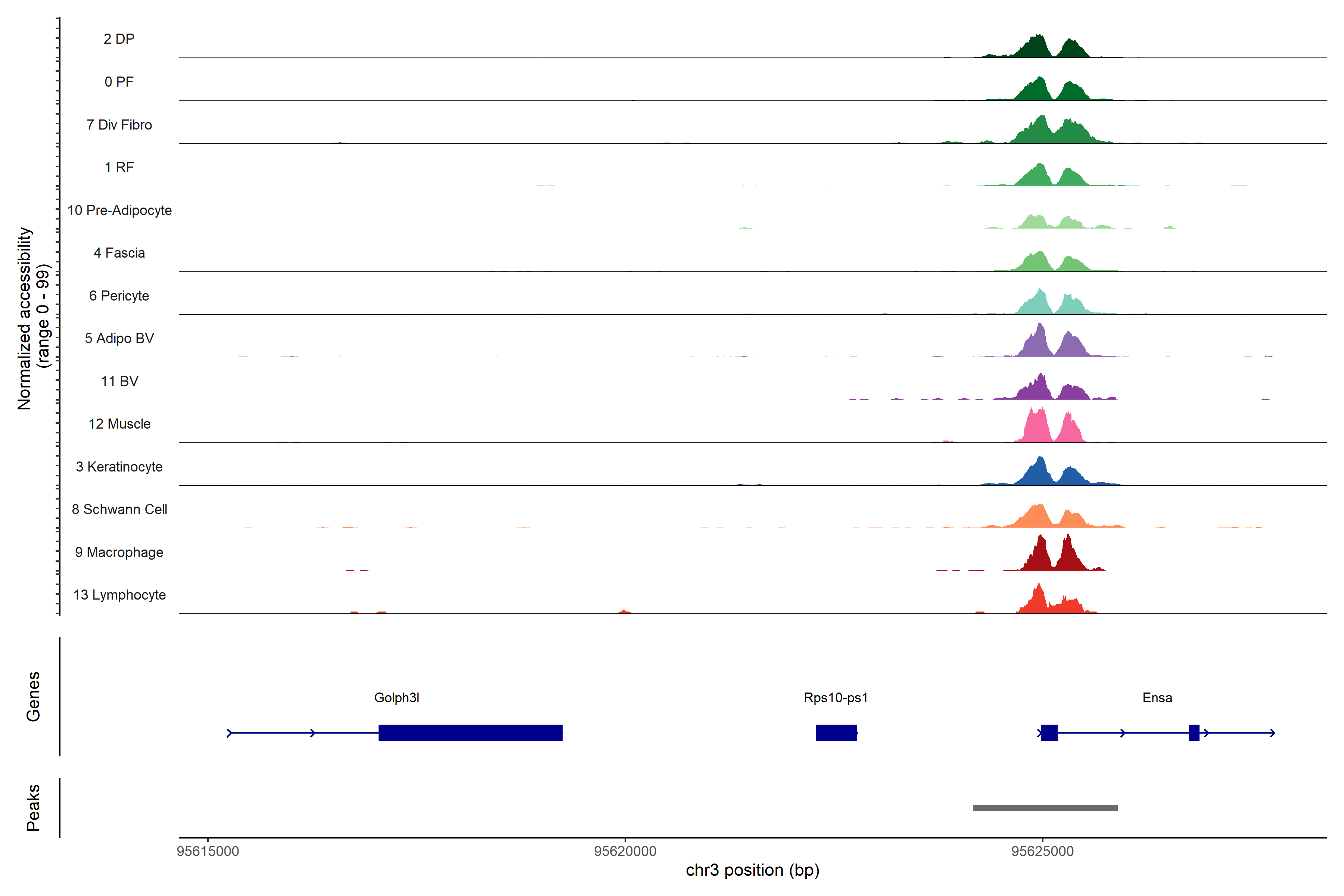Click the first Ensa exon box
Viewport: 1344px width, 896px height.
point(1049,732)
